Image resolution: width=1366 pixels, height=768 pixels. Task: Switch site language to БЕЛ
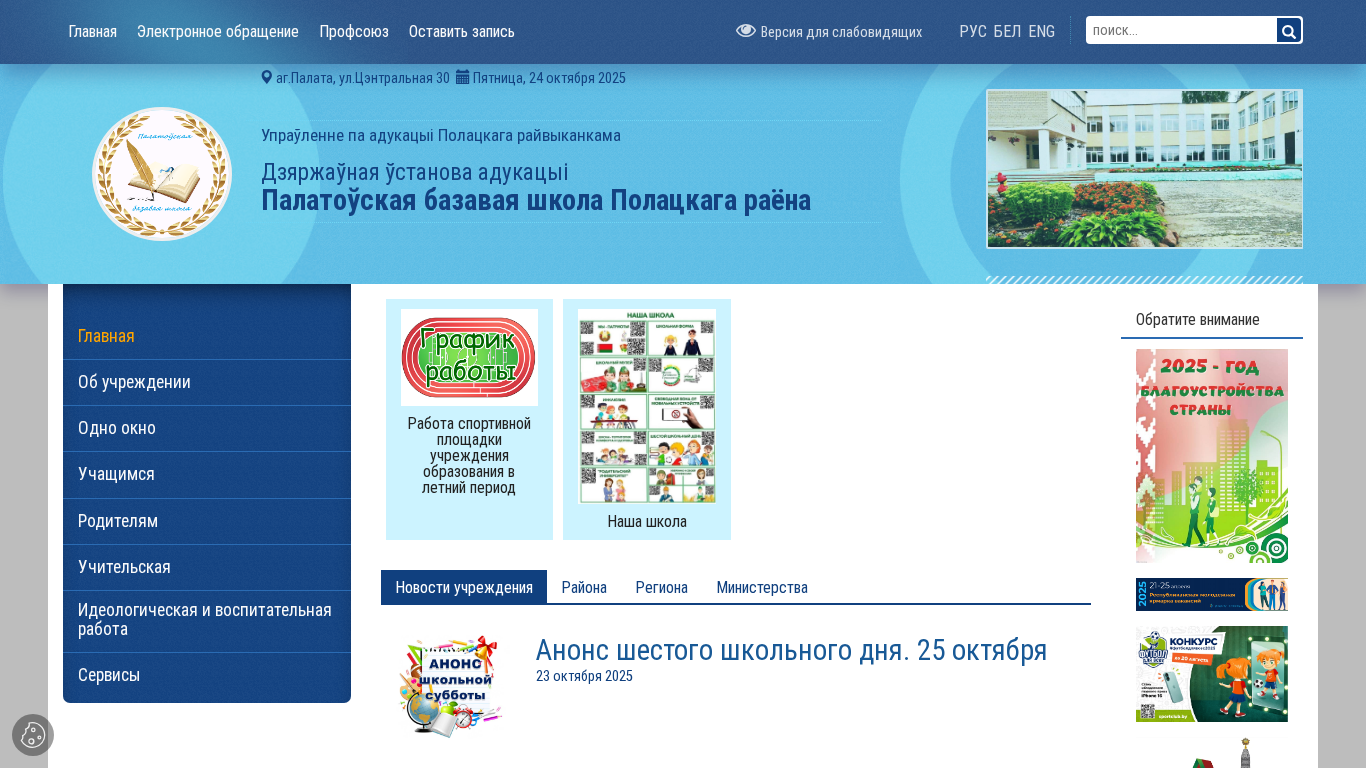(1007, 31)
